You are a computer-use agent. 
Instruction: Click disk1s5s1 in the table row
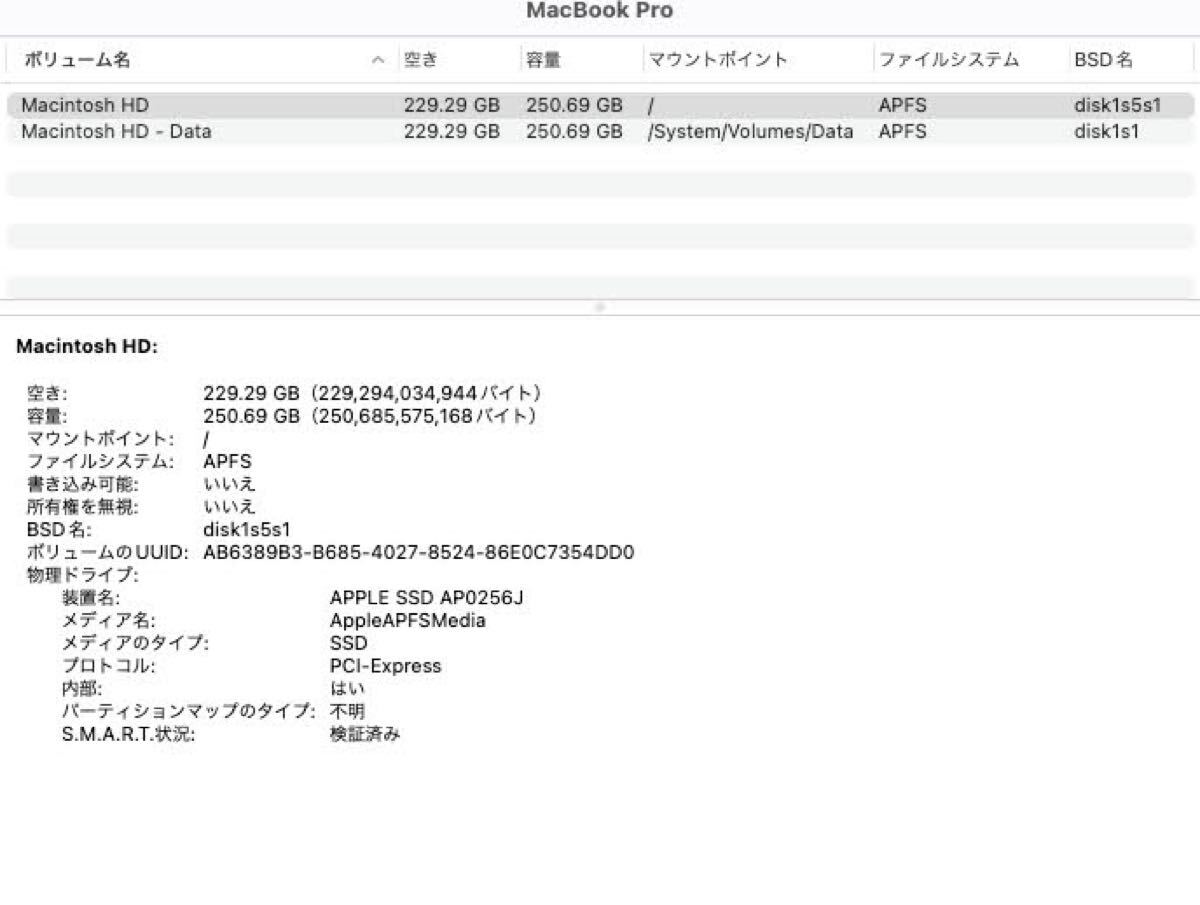[1118, 105]
